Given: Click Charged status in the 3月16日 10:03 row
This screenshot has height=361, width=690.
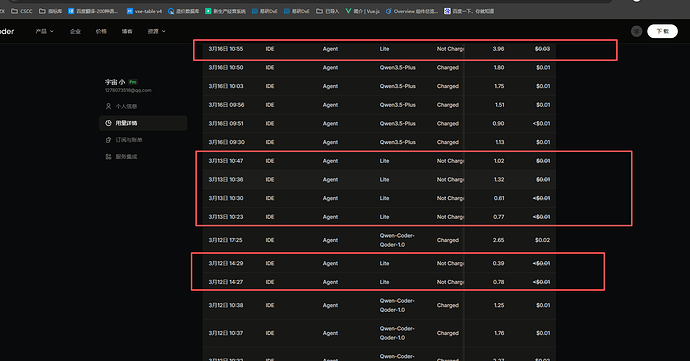Looking at the screenshot, I should point(448,86).
